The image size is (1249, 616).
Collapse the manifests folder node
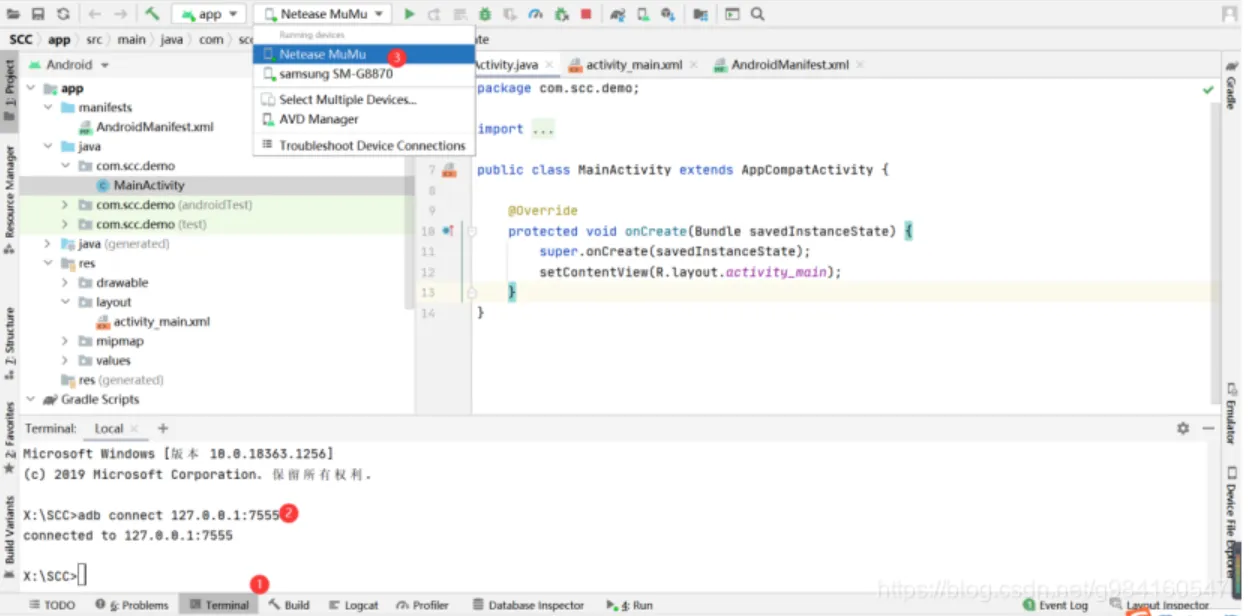pyautogui.click(x=48, y=108)
